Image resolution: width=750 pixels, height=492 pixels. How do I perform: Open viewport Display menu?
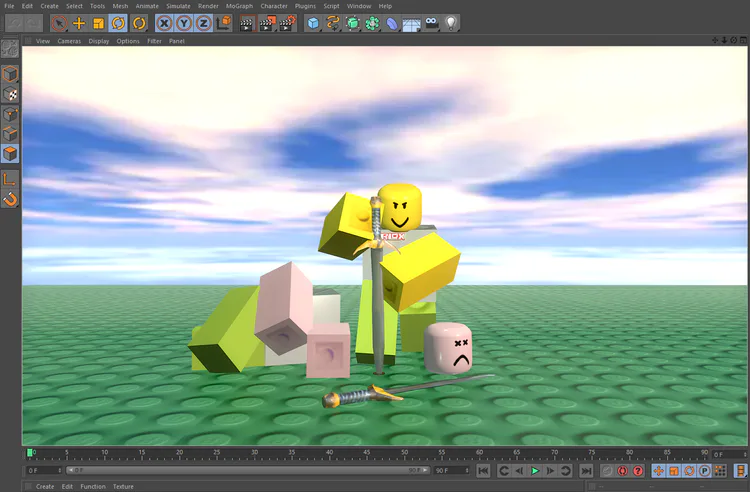click(99, 41)
